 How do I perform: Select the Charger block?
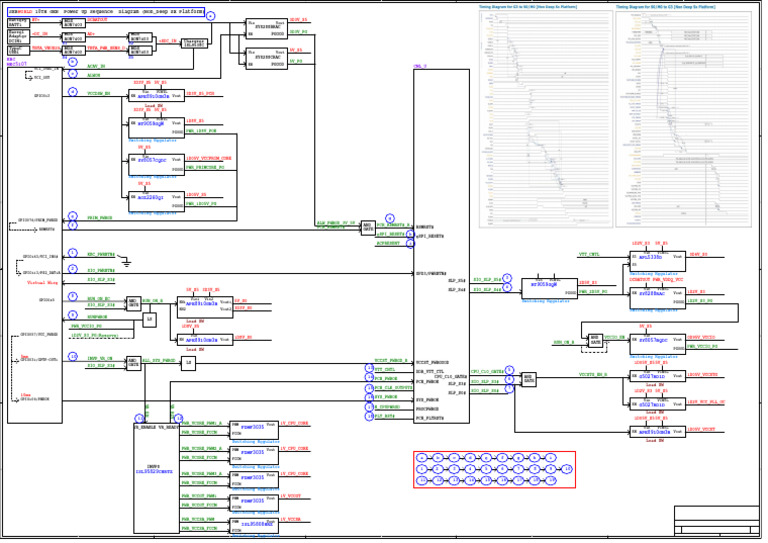(x=194, y=43)
